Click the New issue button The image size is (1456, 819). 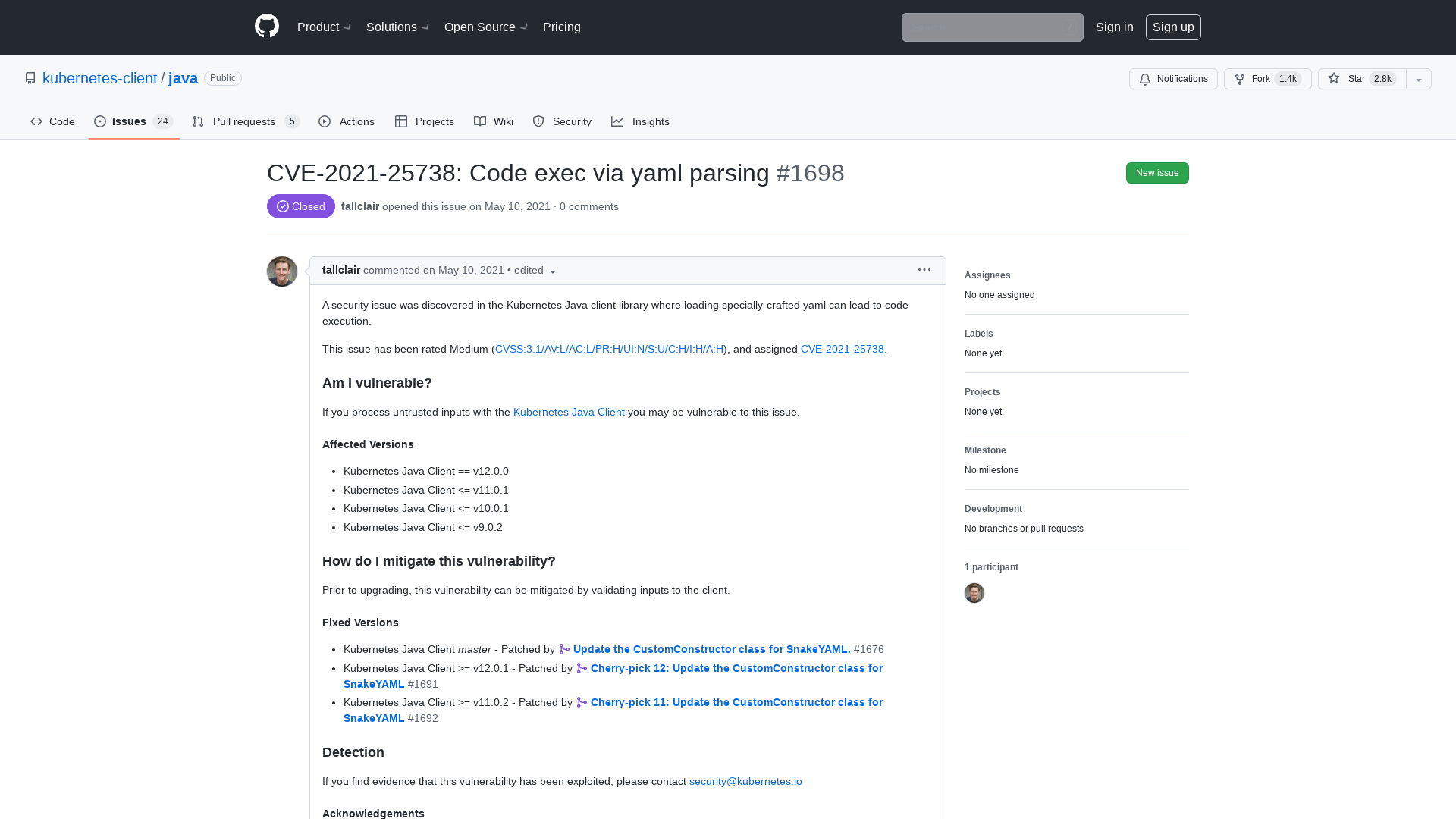tap(1157, 173)
